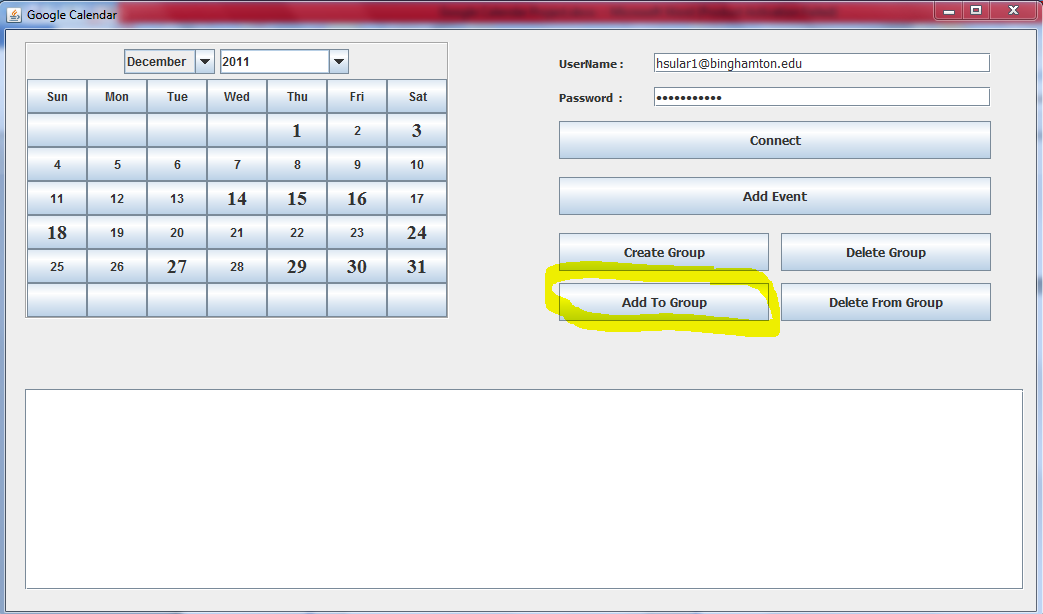Maximize the Google Calendar window
Viewport: 1043px width, 614px height.
point(975,10)
